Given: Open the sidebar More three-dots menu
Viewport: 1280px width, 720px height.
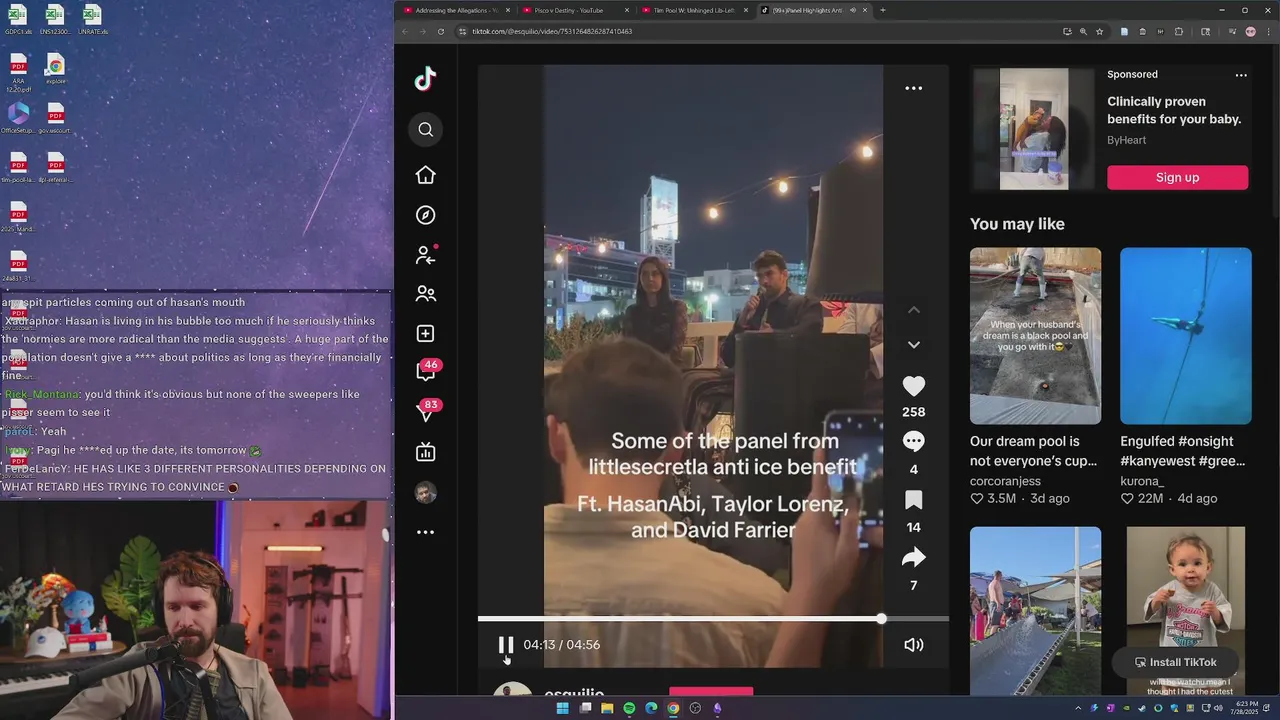Looking at the screenshot, I should click(426, 532).
